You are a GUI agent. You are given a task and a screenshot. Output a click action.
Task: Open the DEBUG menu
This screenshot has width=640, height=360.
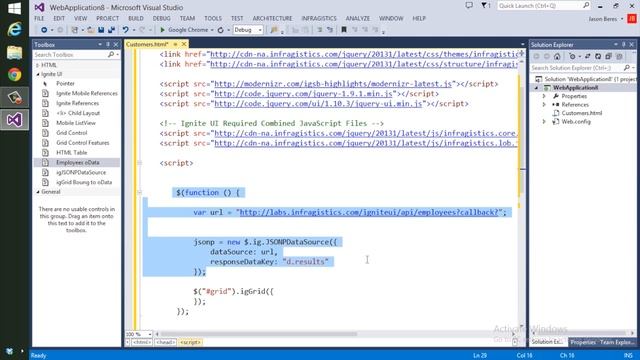point(162,18)
